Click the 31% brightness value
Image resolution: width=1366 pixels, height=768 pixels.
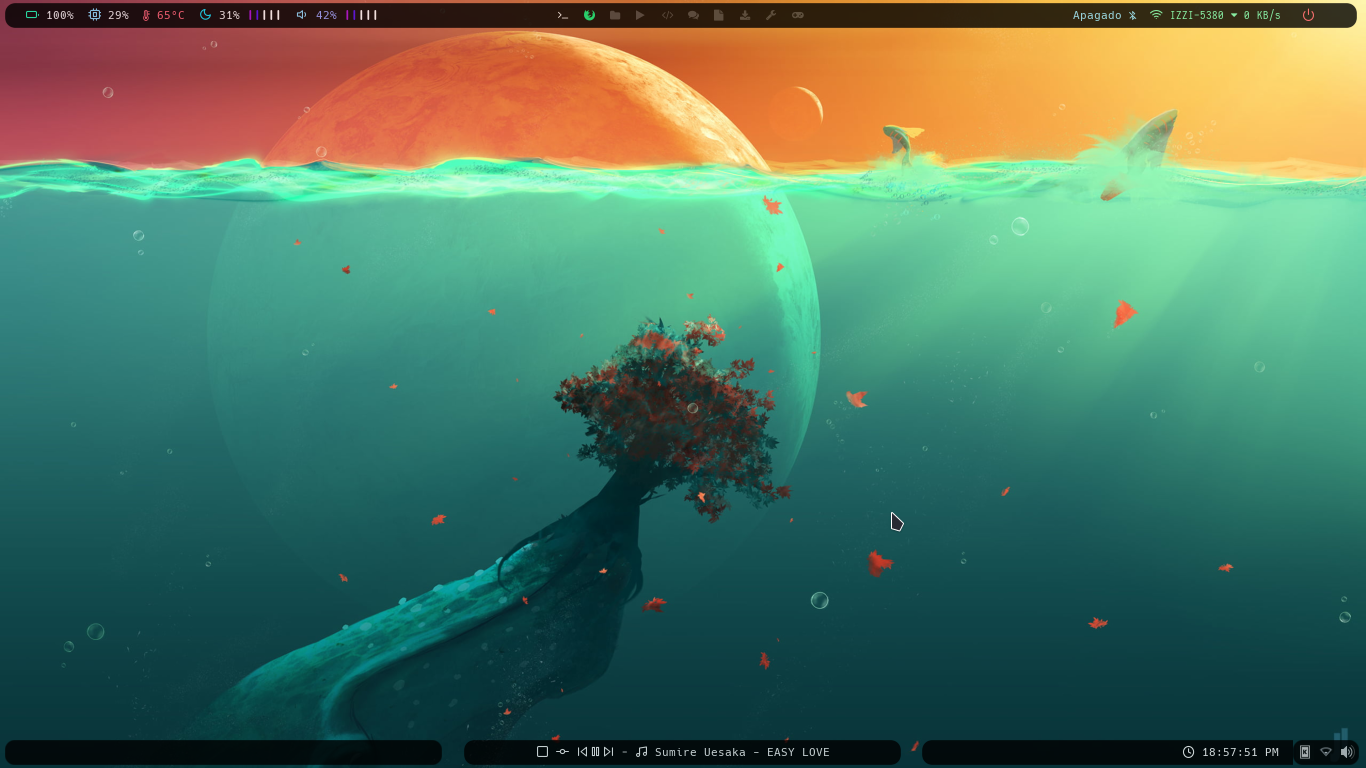click(x=229, y=15)
